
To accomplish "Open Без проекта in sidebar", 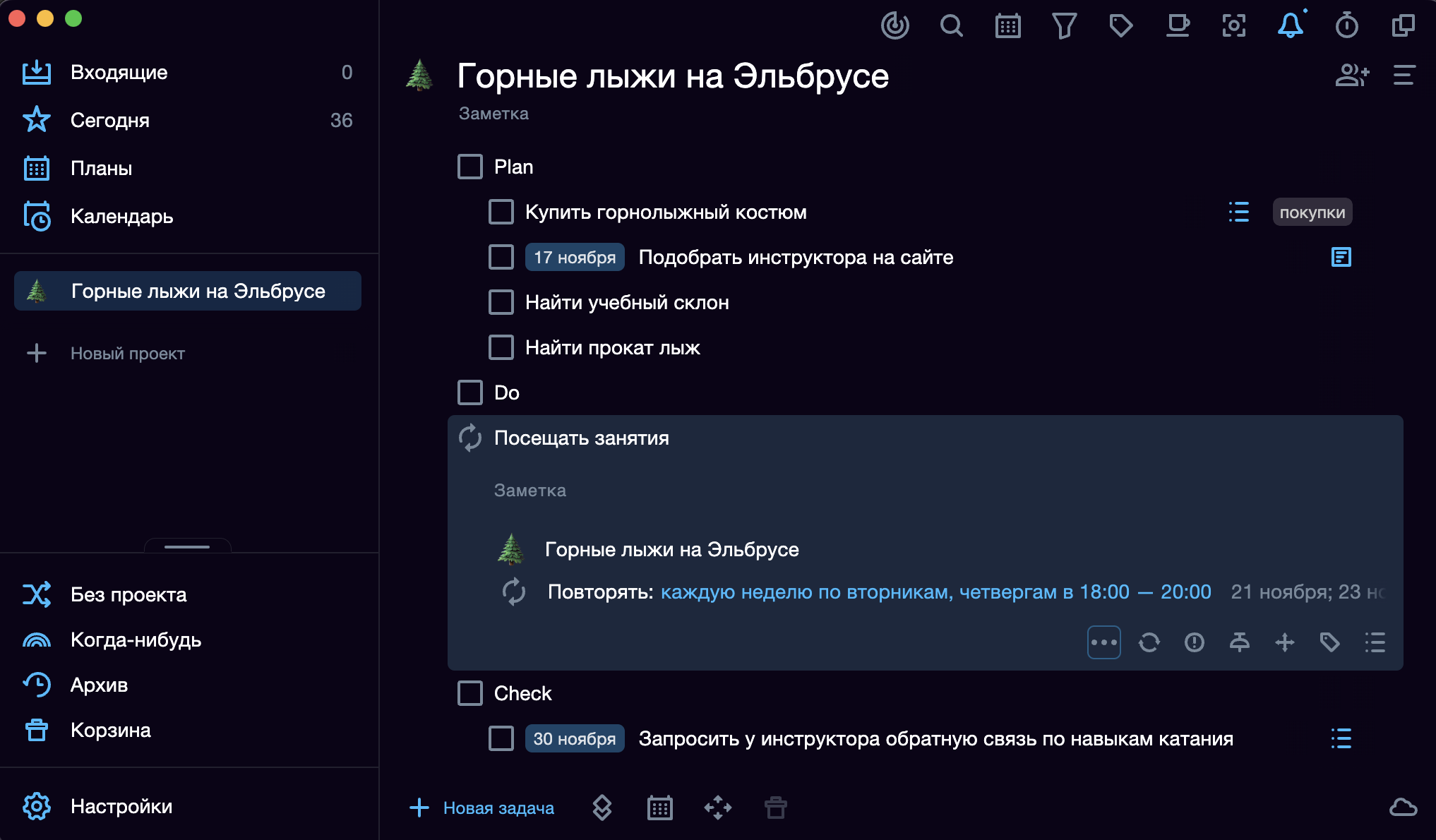I will click(x=188, y=594).
